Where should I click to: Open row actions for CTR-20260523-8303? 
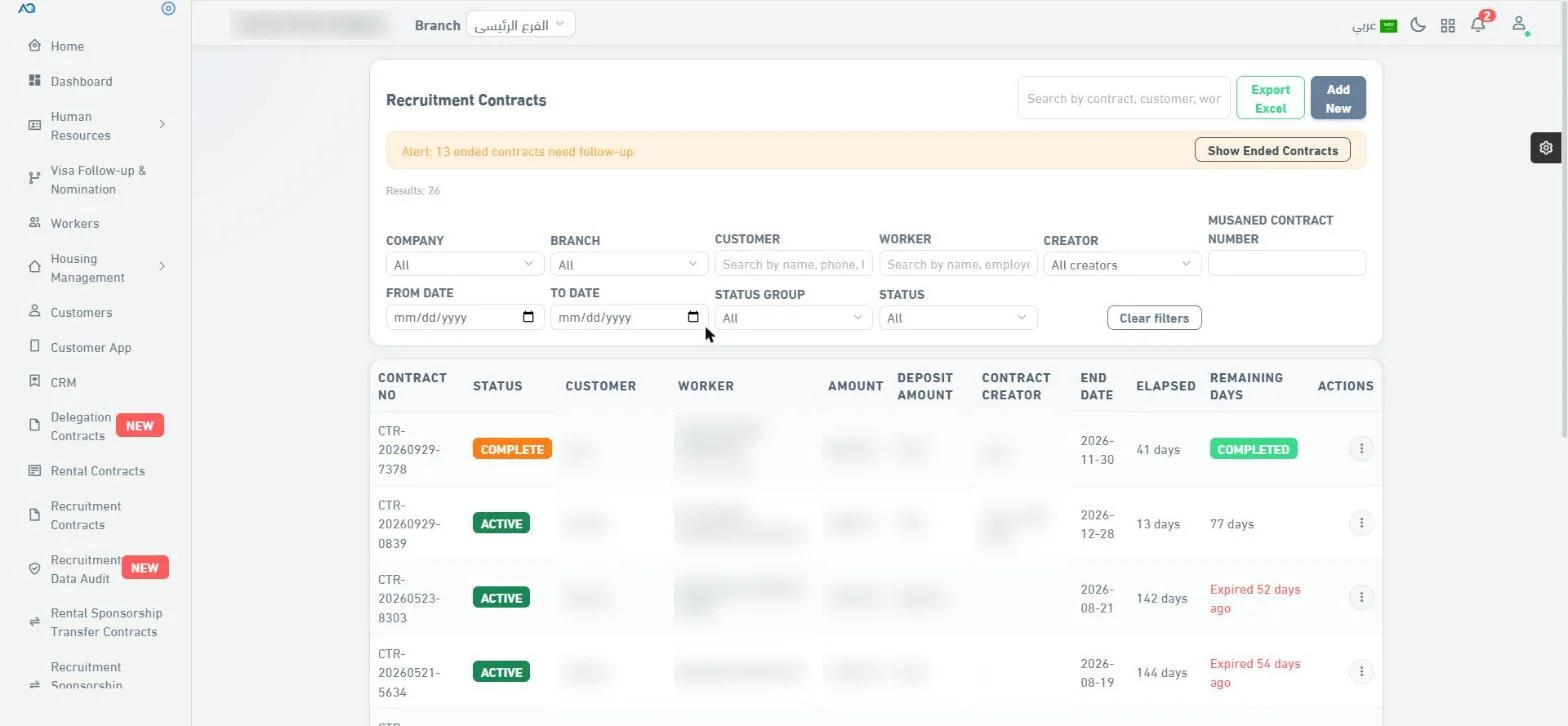click(1361, 597)
